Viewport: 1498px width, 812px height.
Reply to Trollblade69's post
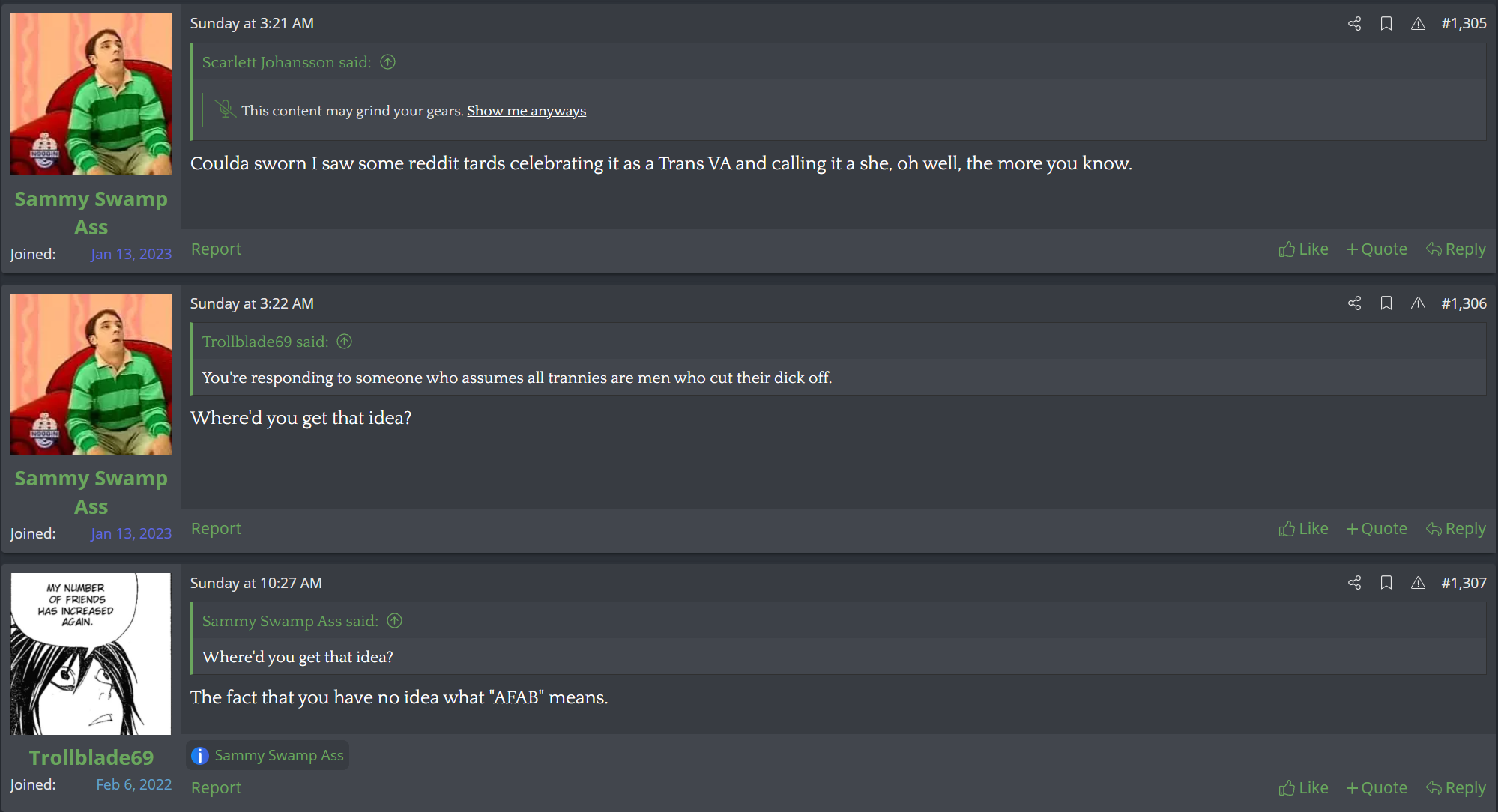tap(1456, 788)
